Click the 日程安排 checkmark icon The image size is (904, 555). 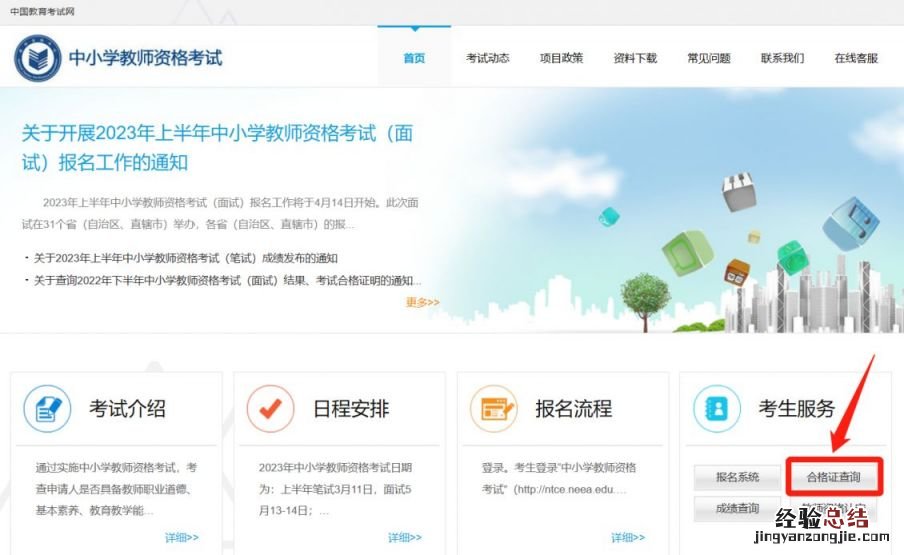coord(270,409)
